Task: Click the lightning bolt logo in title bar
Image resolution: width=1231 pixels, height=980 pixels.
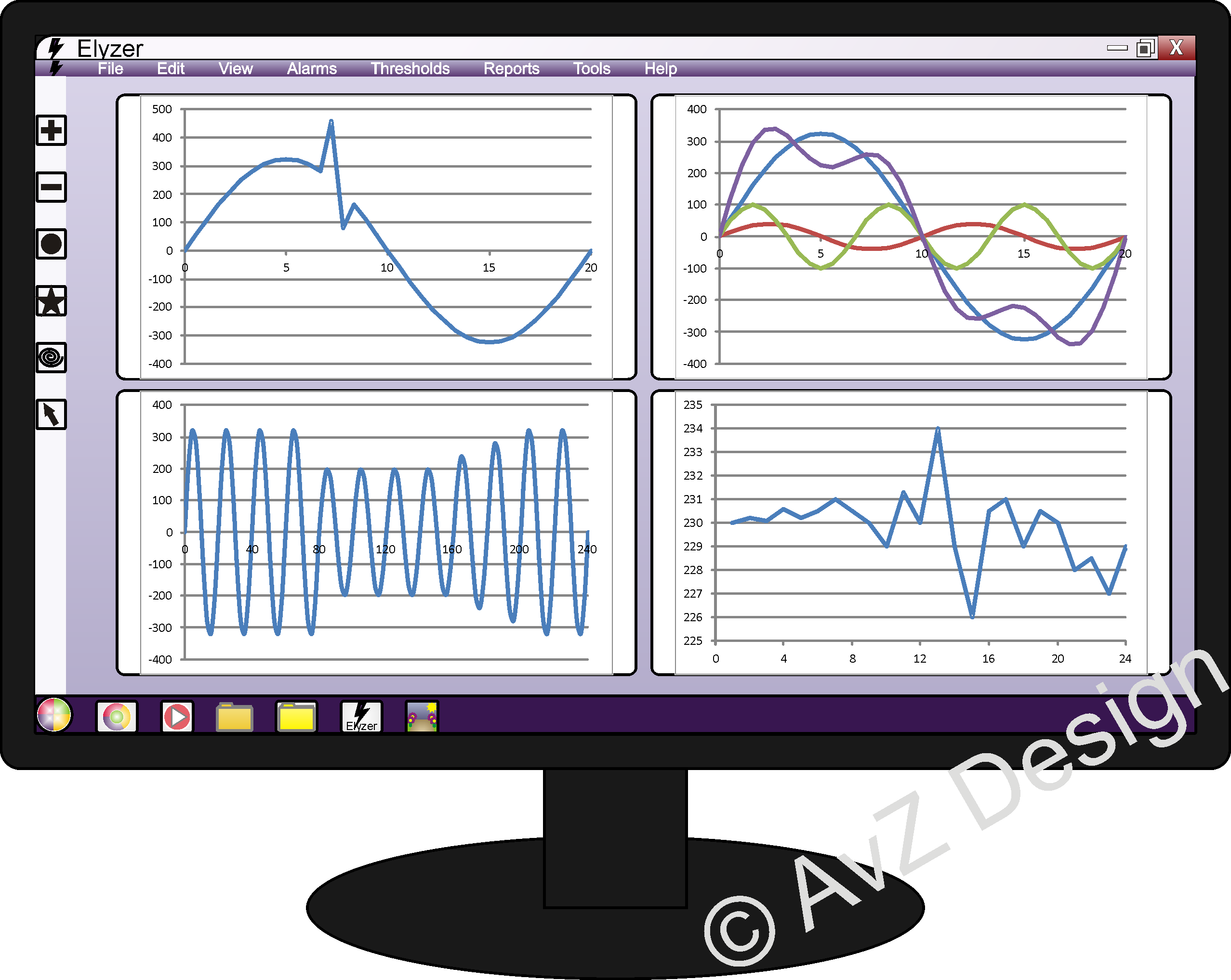Action: click(55, 49)
